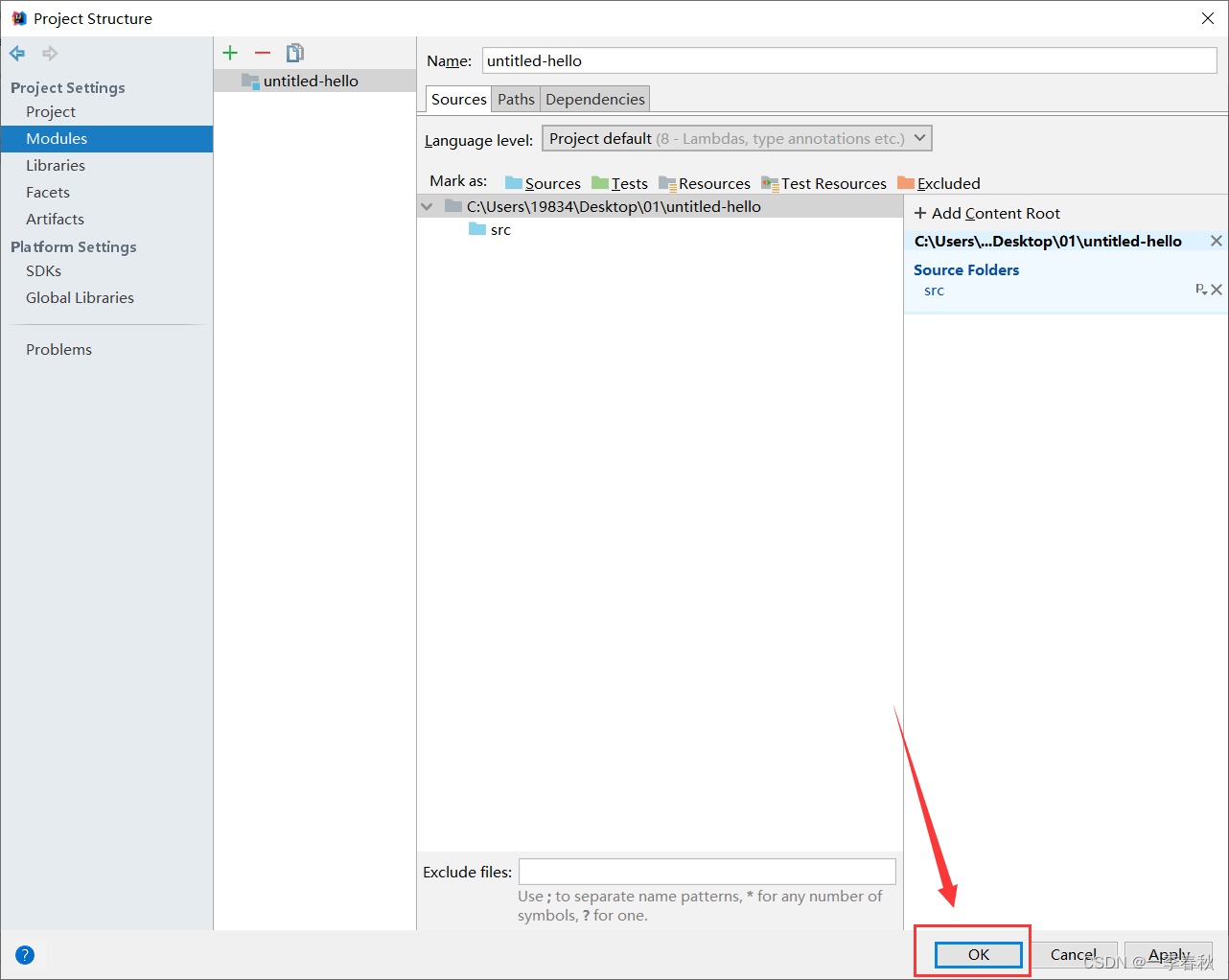Image resolution: width=1229 pixels, height=980 pixels.
Task: Switch to the Paths tab
Action: pos(516,98)
